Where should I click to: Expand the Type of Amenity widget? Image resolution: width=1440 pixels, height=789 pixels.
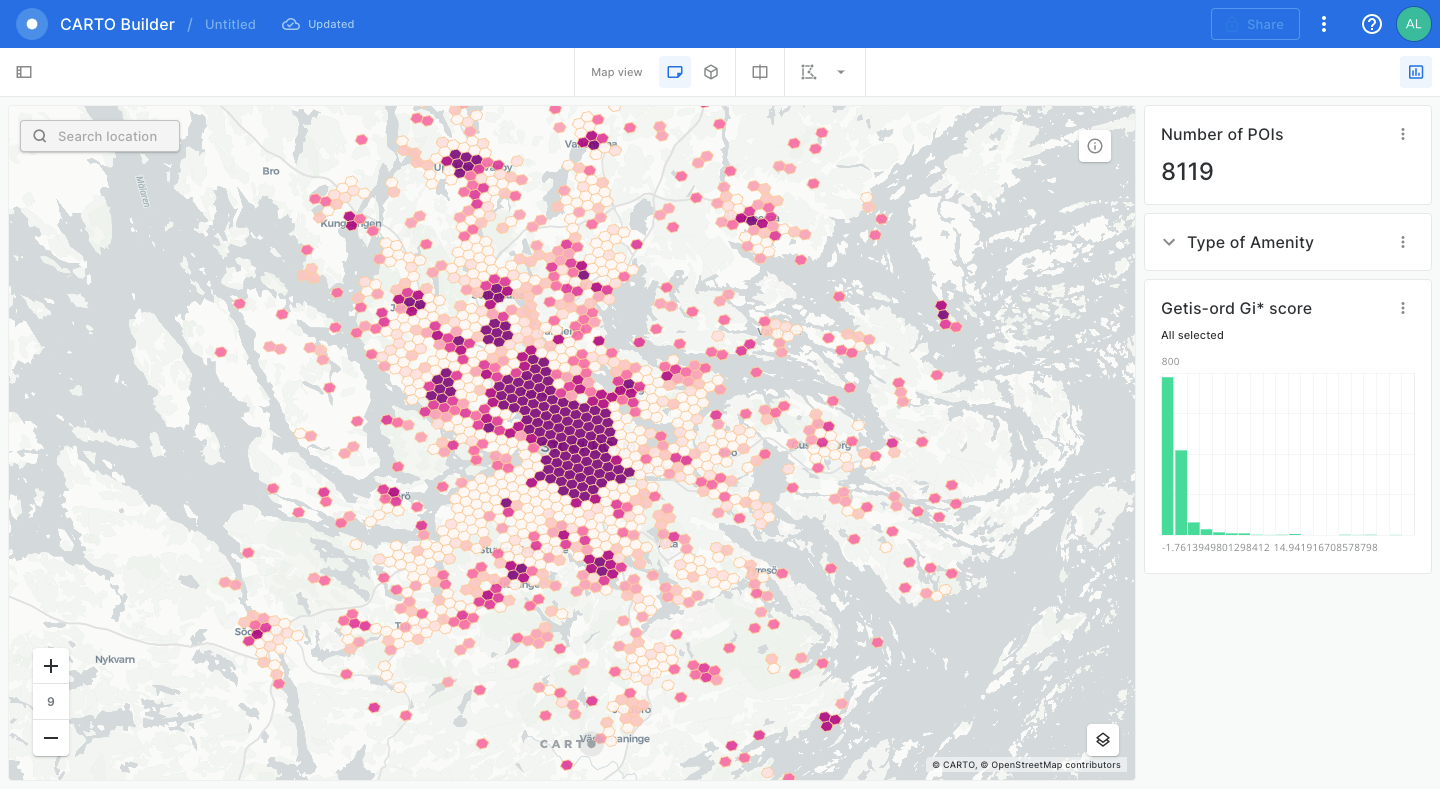coord(1169,242)
